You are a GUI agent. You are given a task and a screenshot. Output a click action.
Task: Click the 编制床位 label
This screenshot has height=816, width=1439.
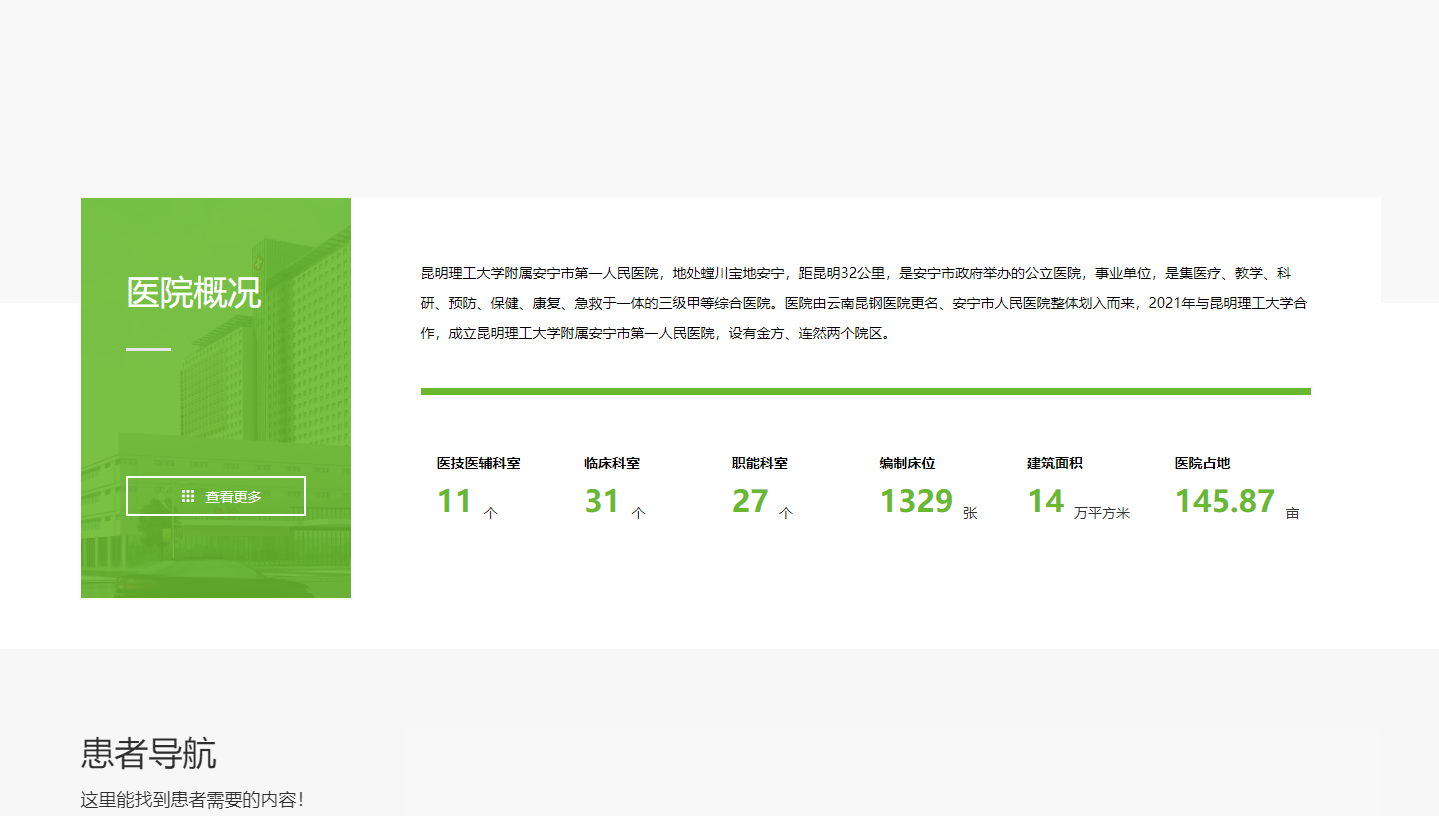click(x=907, y=463)
